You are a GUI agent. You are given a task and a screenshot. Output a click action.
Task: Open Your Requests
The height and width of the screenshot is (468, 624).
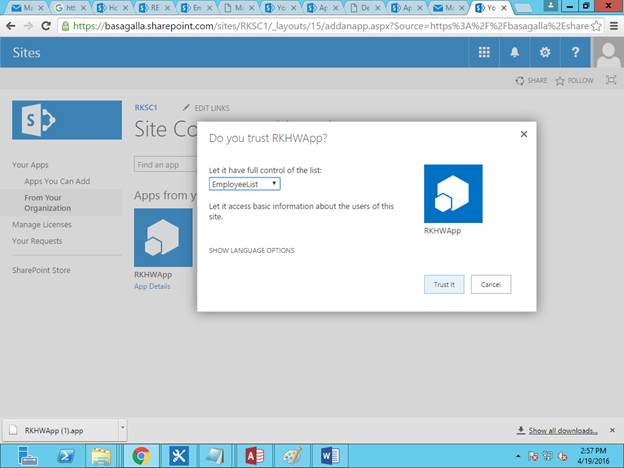point(37,241)
